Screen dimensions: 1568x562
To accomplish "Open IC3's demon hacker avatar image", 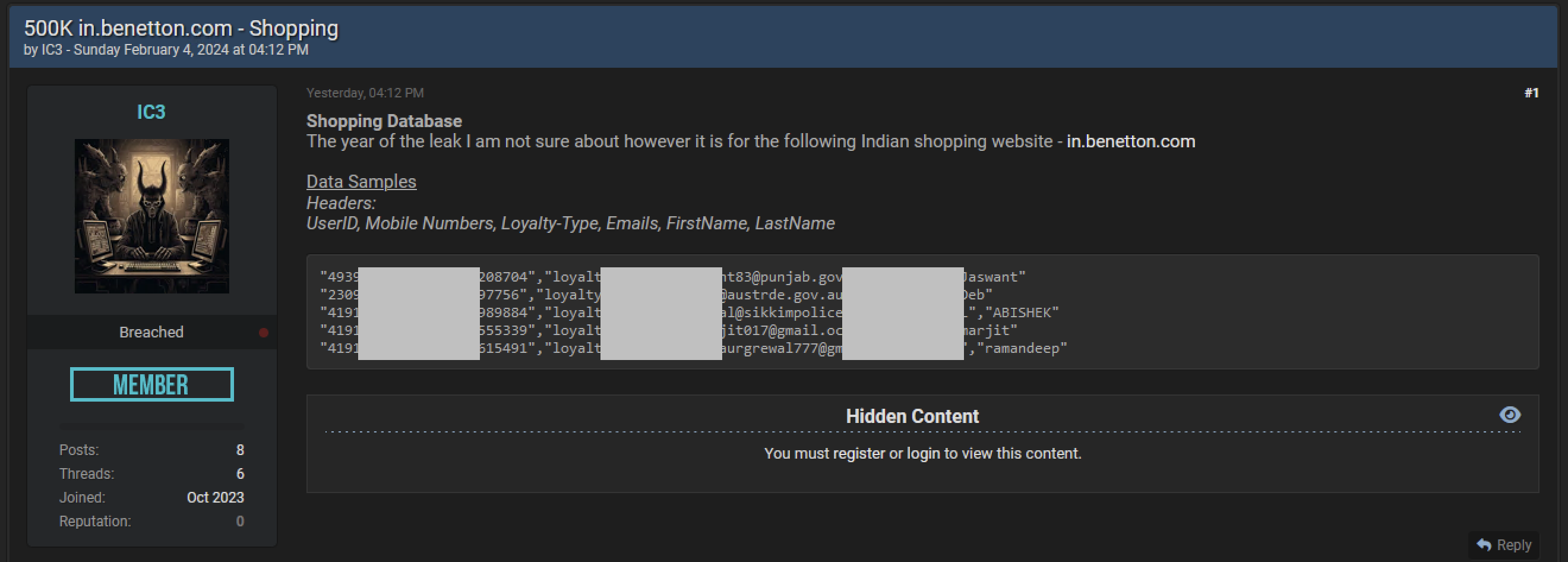I will 151,216.
